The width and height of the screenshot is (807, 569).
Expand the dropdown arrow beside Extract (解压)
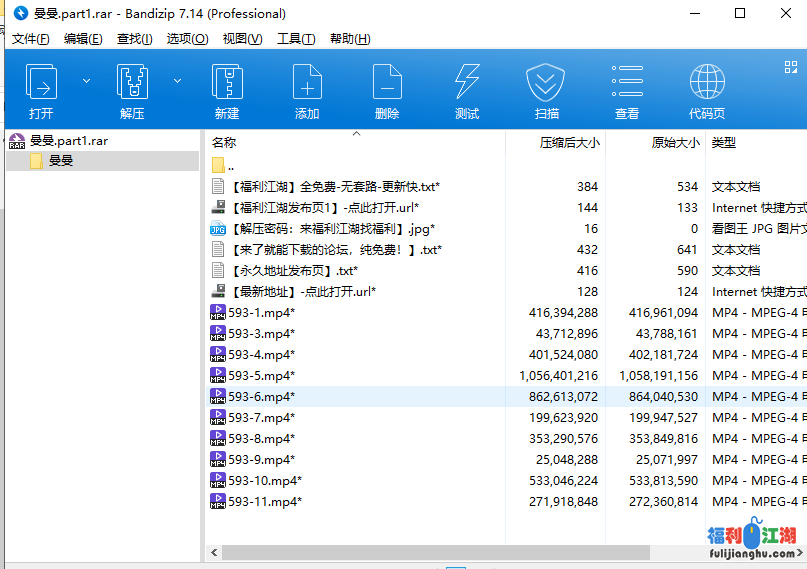[178, 81]
